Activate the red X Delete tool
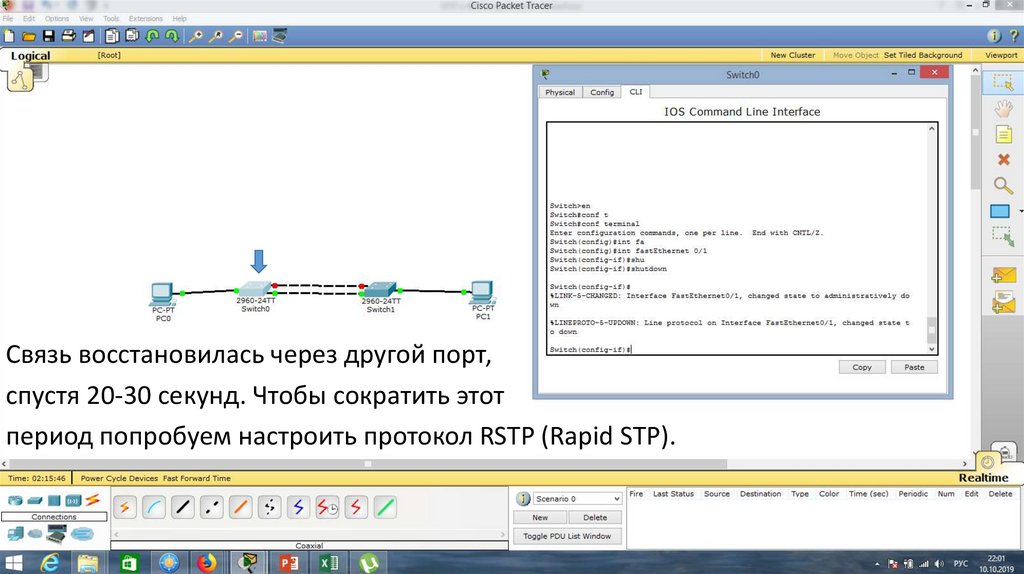The image size is (1024, 574). (x=1004, y=159)
